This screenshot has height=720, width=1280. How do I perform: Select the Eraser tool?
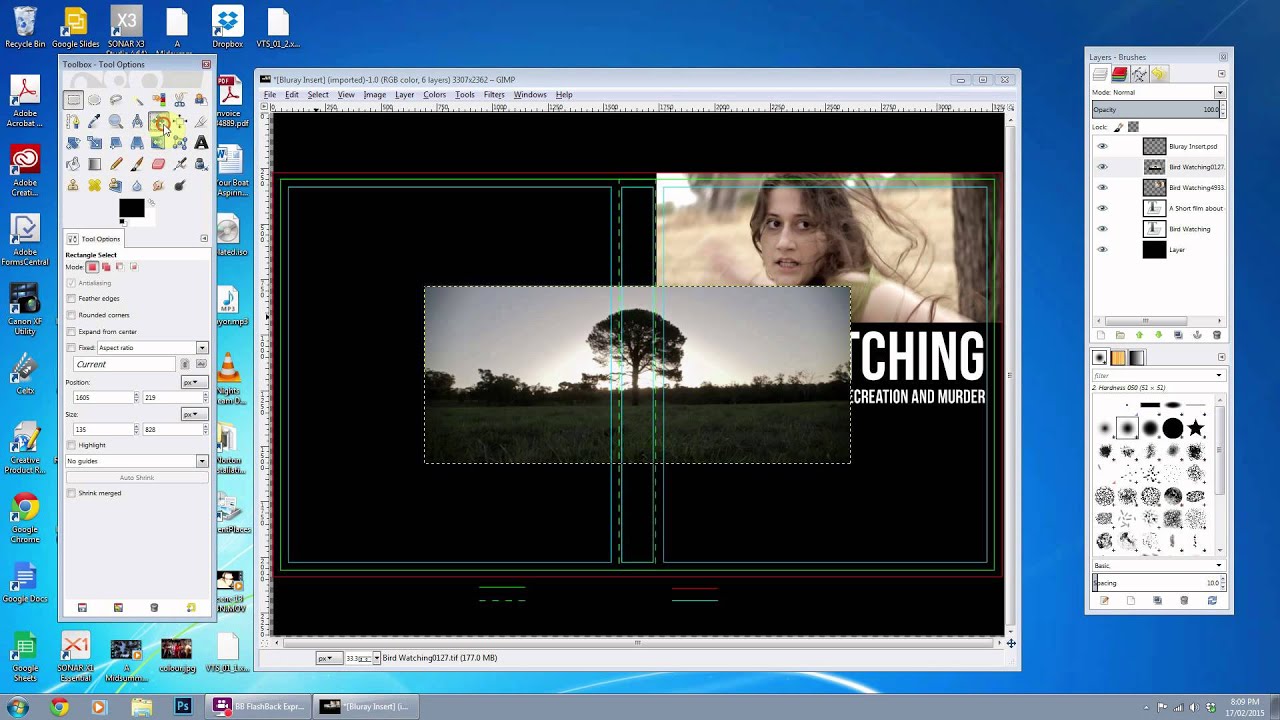tap(158, 164)
